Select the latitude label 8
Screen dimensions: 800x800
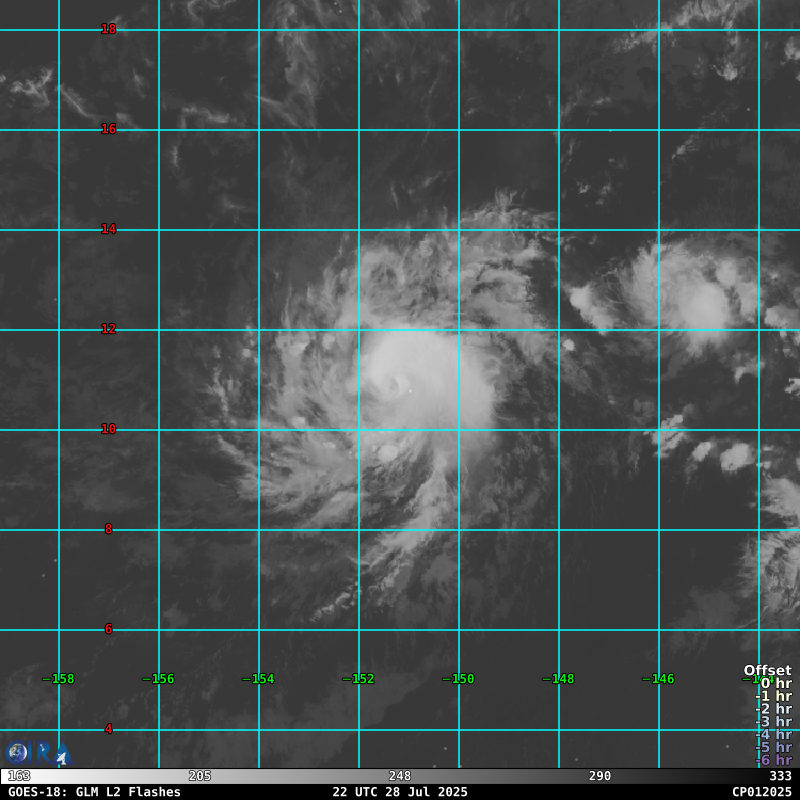point(109,529)
